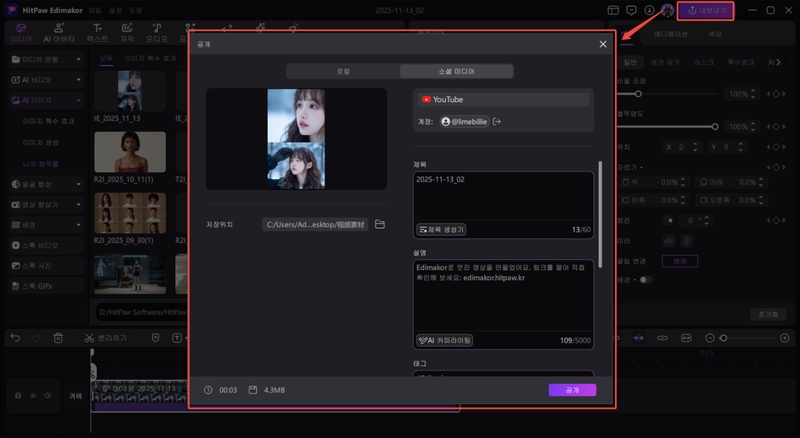Select the R2I_2025_10_11(1) media thumbnail
The height and width of the screenshot is (438, 800).
click(130, 152)
